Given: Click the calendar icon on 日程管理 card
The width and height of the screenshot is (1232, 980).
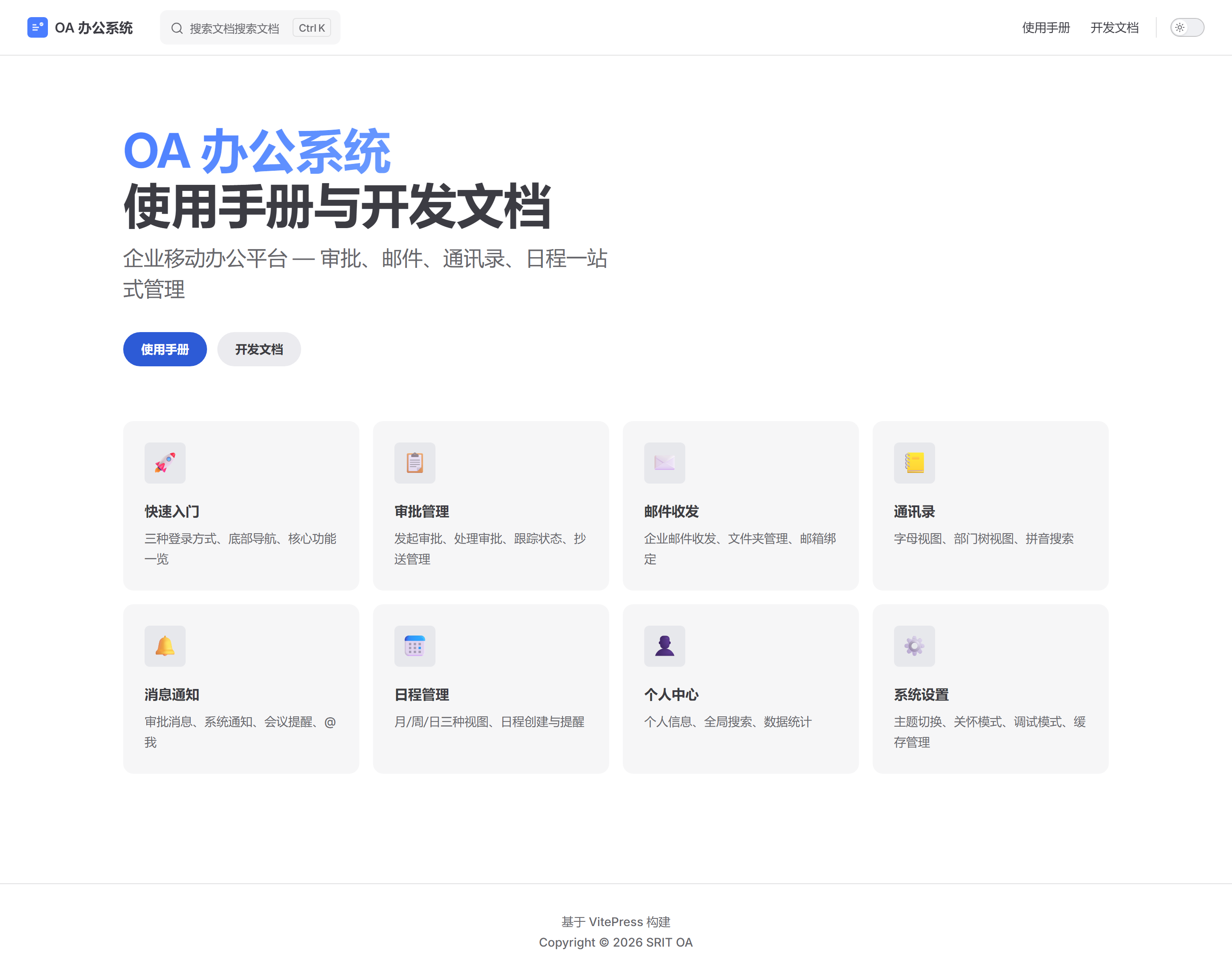Looking at the screenshot, I should (415, 646).
